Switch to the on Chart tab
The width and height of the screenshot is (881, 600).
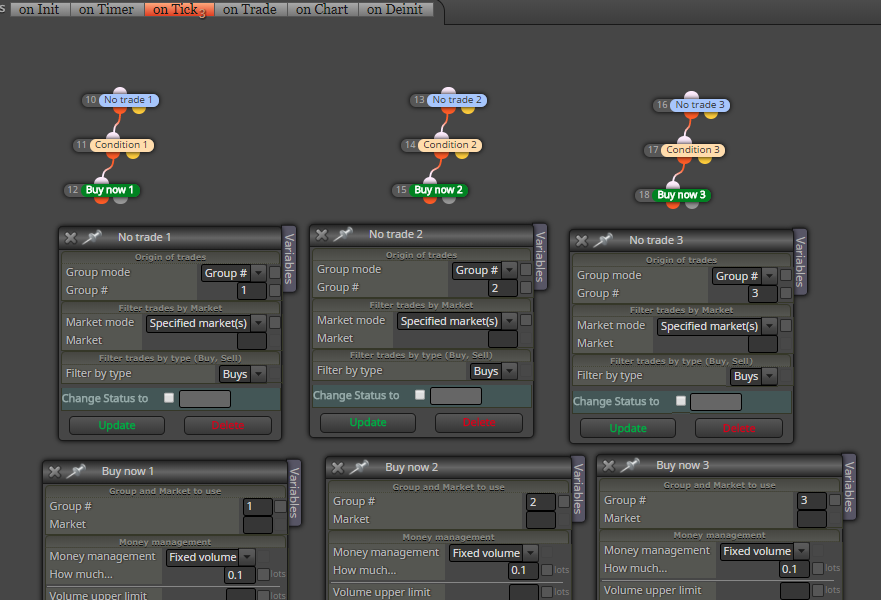[323, 10]
